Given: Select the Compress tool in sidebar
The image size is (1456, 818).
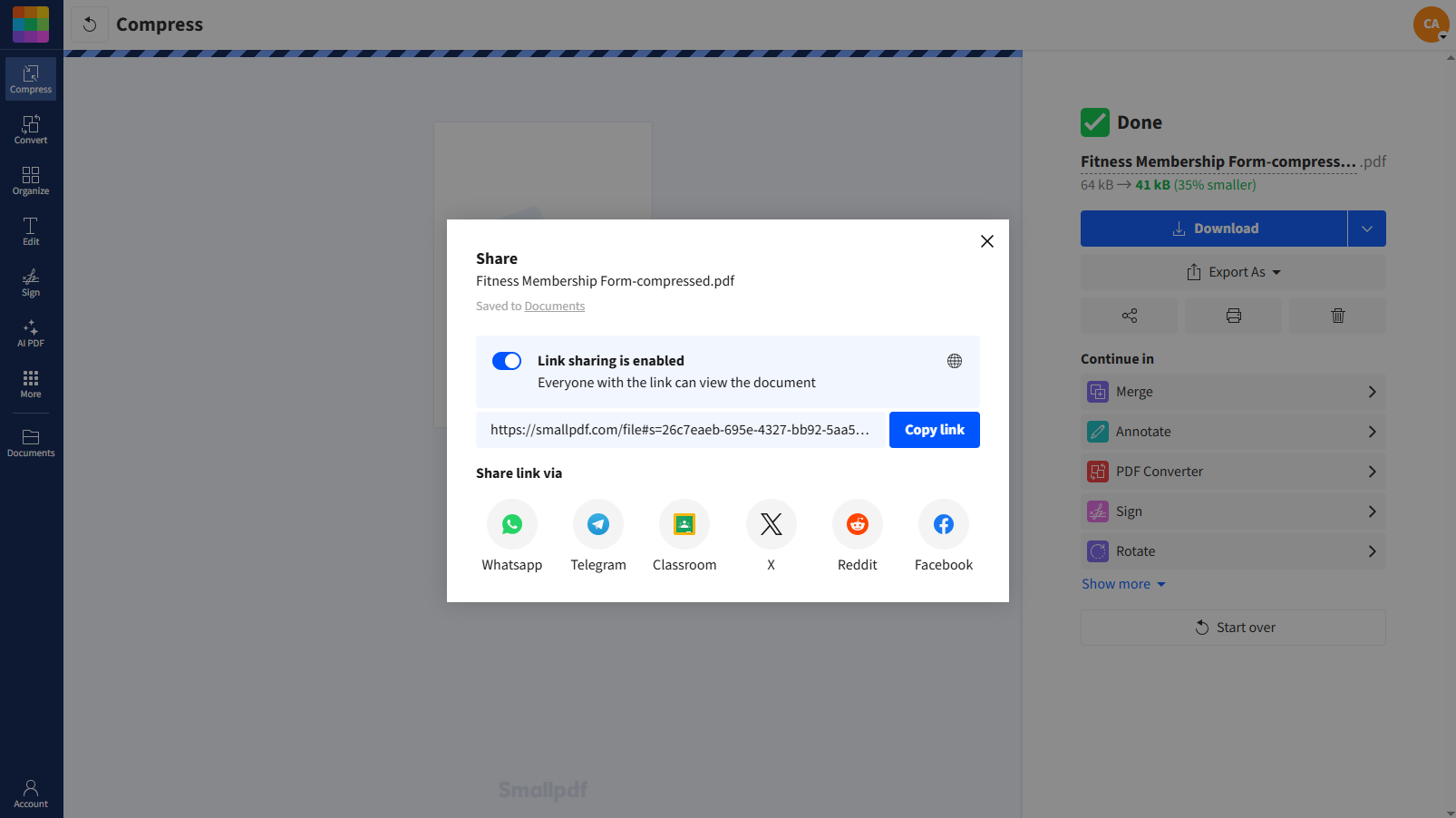Looking at the screenshot, I should click(x=30, y=79).
